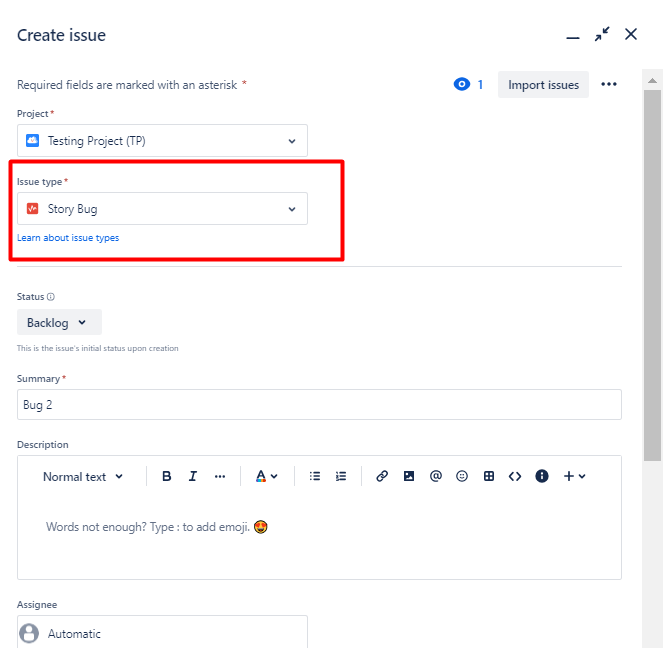The image size is (663, 648).
Task: Insert a numbered list
Action: pos(341,476)
